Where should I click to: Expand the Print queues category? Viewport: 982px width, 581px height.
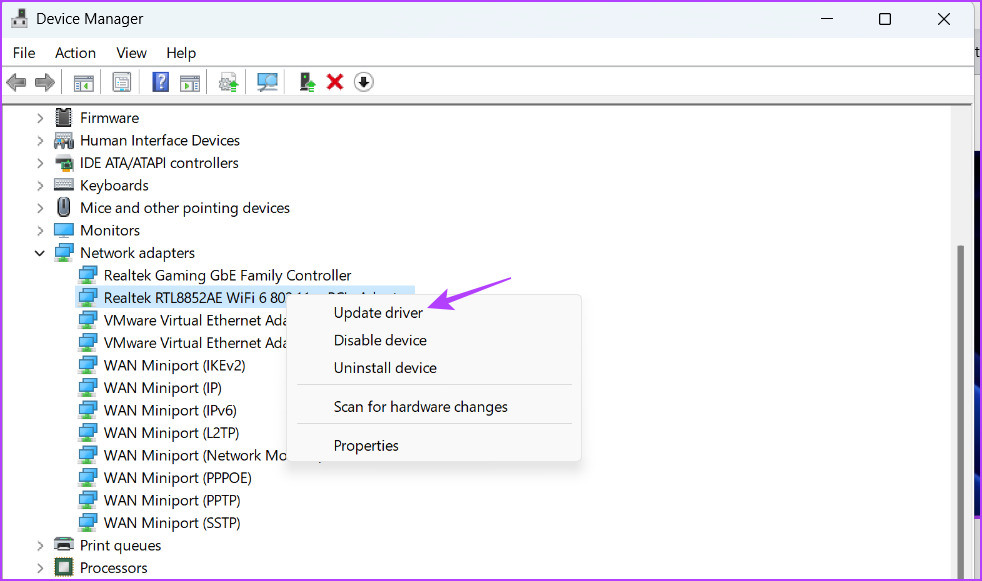point(40,545)
